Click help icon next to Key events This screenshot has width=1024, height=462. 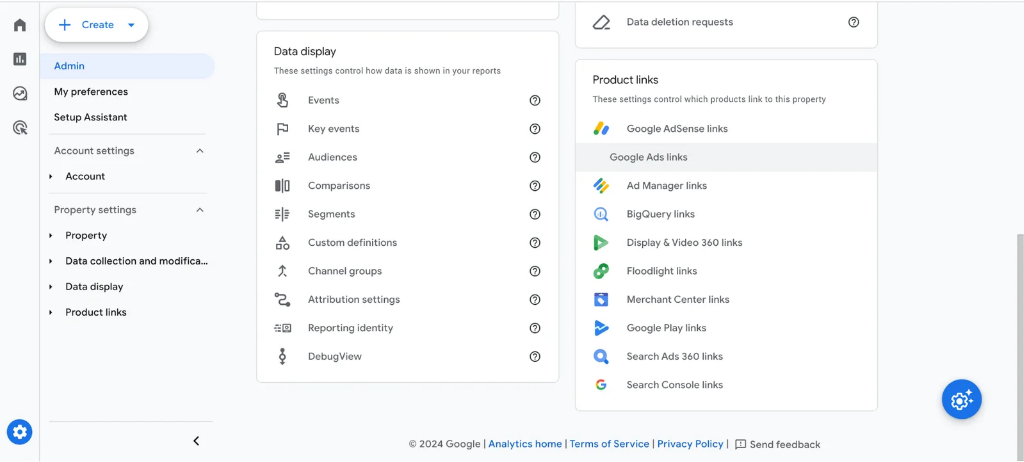click(535, 129)
